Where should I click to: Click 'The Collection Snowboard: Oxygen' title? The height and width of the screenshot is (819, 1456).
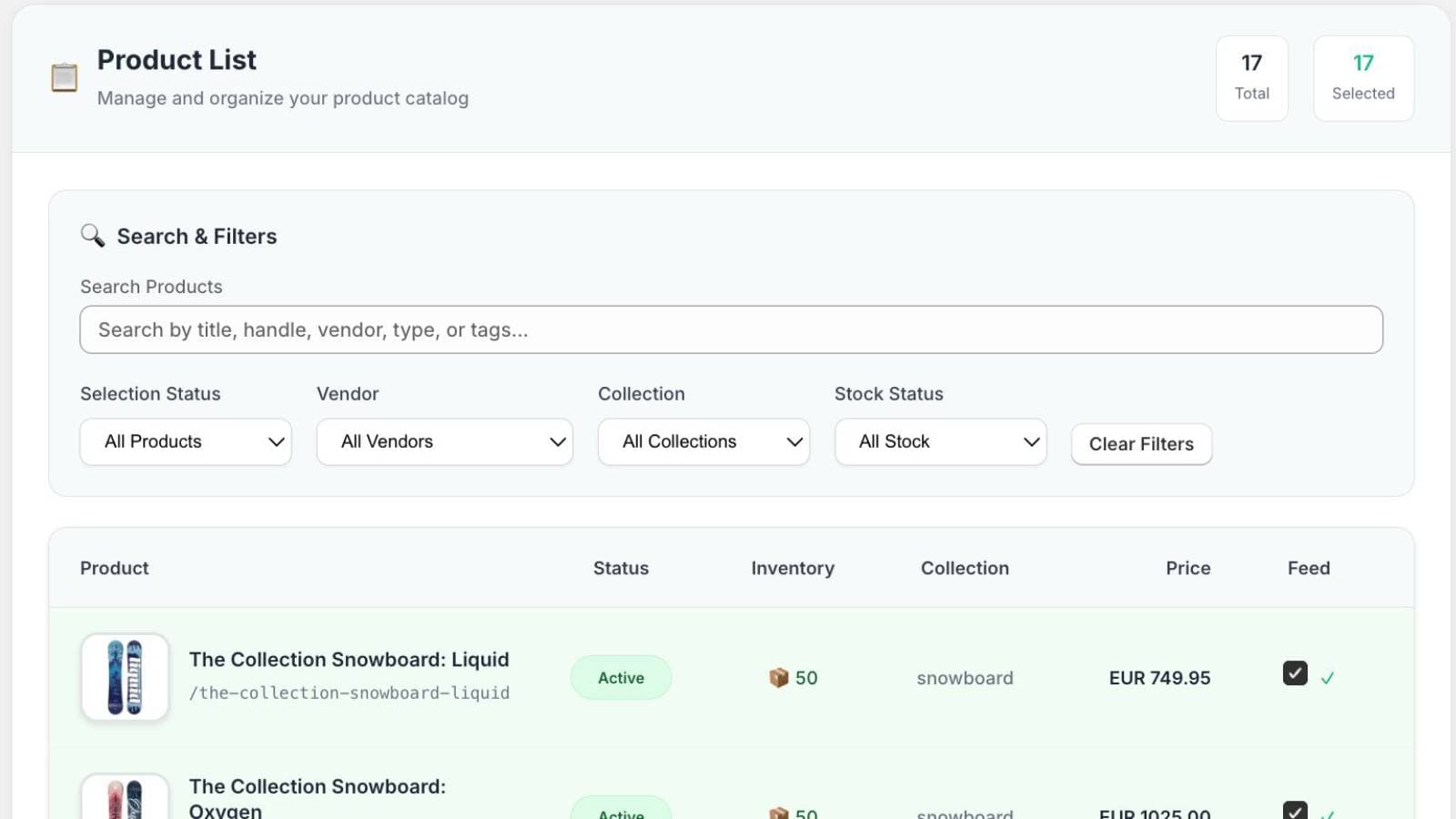318,798
